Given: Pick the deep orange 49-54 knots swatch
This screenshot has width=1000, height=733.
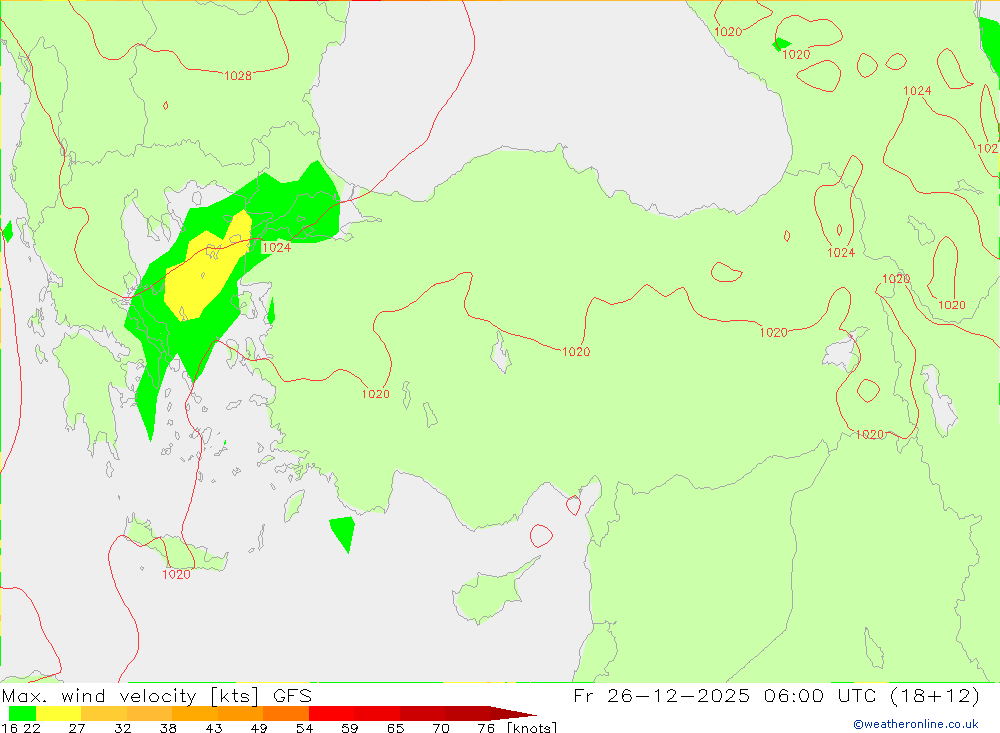Looking at the screenshot, I should (x=286, y=713).
